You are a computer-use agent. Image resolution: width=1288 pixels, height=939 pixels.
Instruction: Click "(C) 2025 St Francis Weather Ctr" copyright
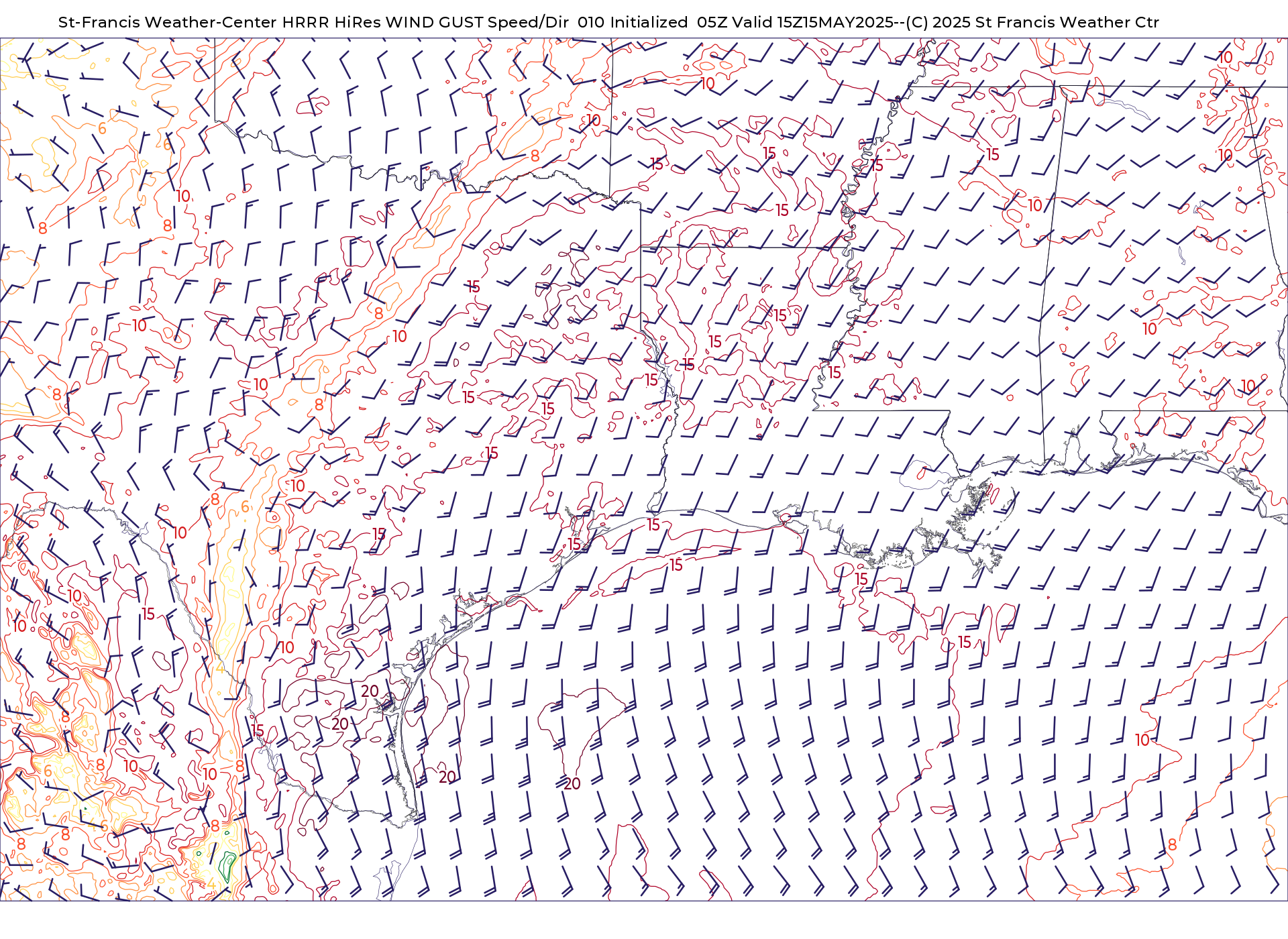click(x=1032, y=22)
